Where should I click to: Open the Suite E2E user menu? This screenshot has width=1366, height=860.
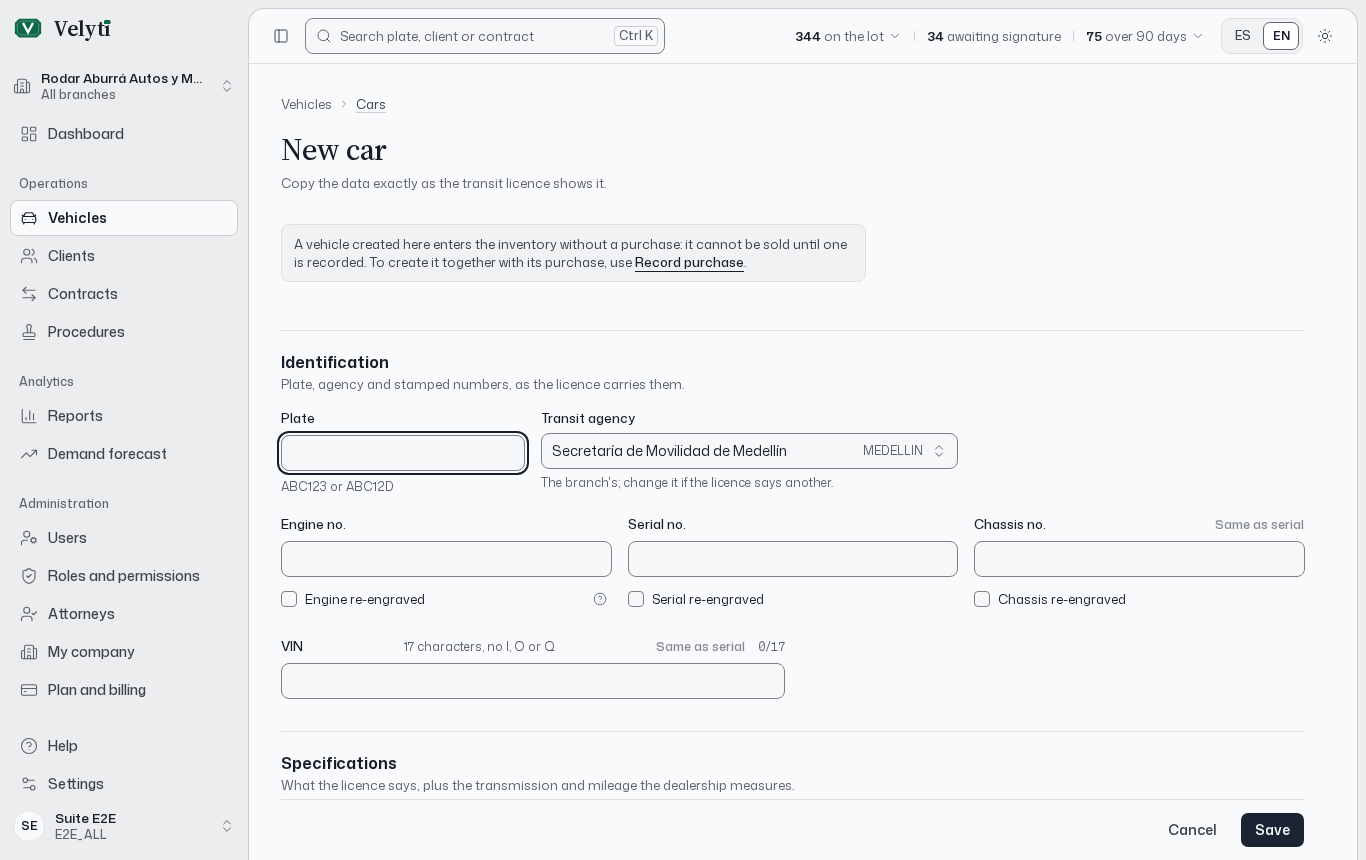pos(124,826)
